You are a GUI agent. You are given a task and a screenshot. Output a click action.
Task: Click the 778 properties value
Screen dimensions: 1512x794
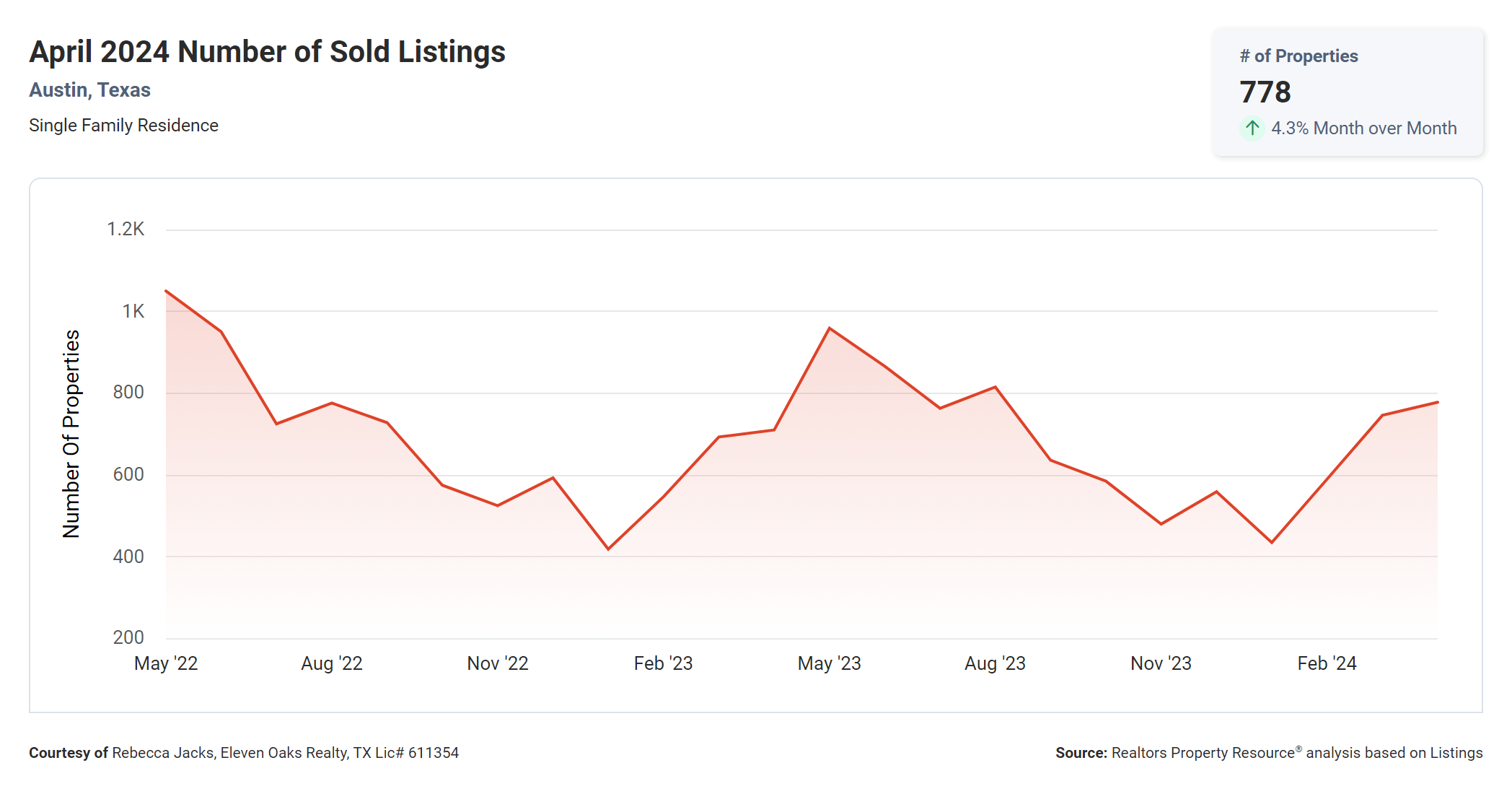[1265, 92]
